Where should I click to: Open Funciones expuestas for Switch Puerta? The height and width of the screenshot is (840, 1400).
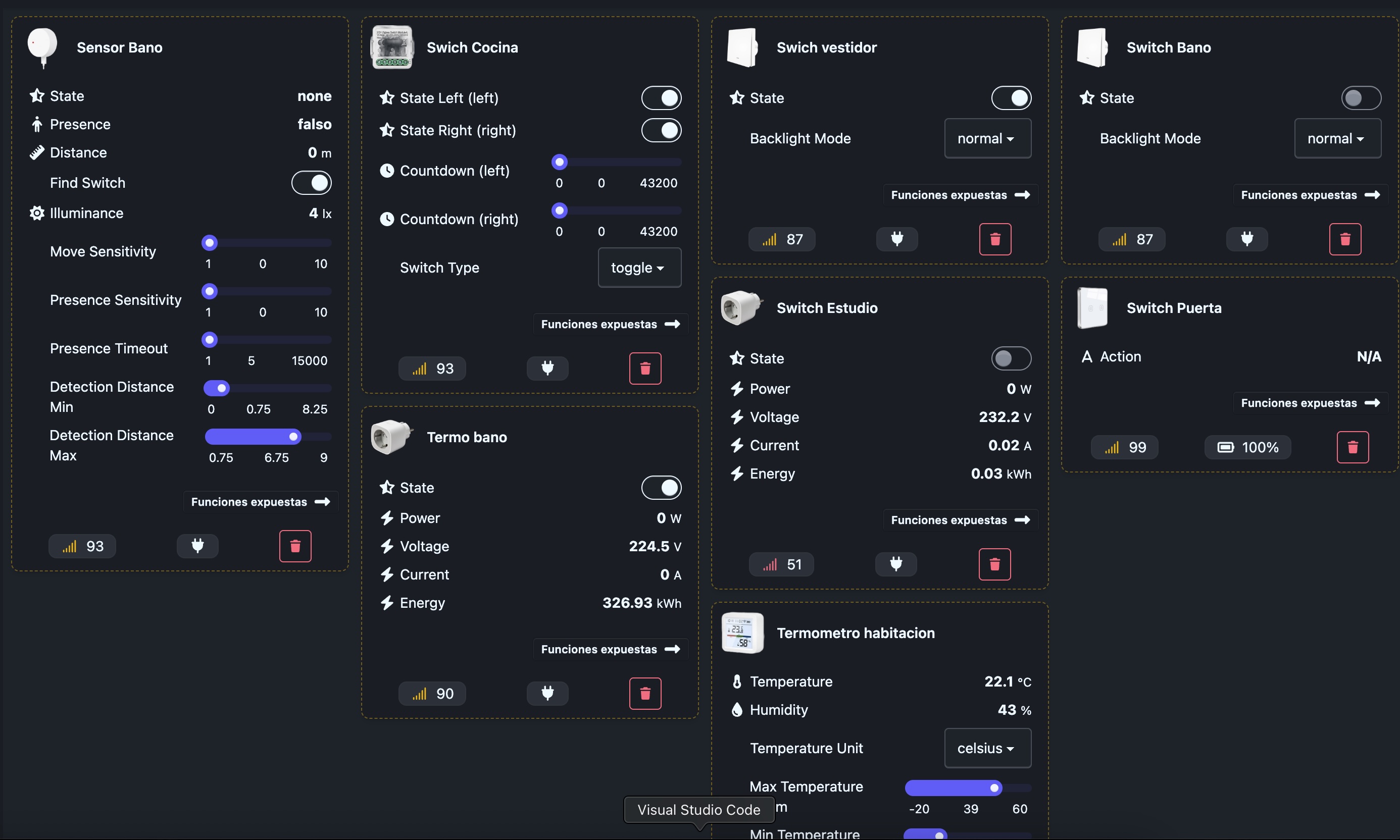(1310, 403)
